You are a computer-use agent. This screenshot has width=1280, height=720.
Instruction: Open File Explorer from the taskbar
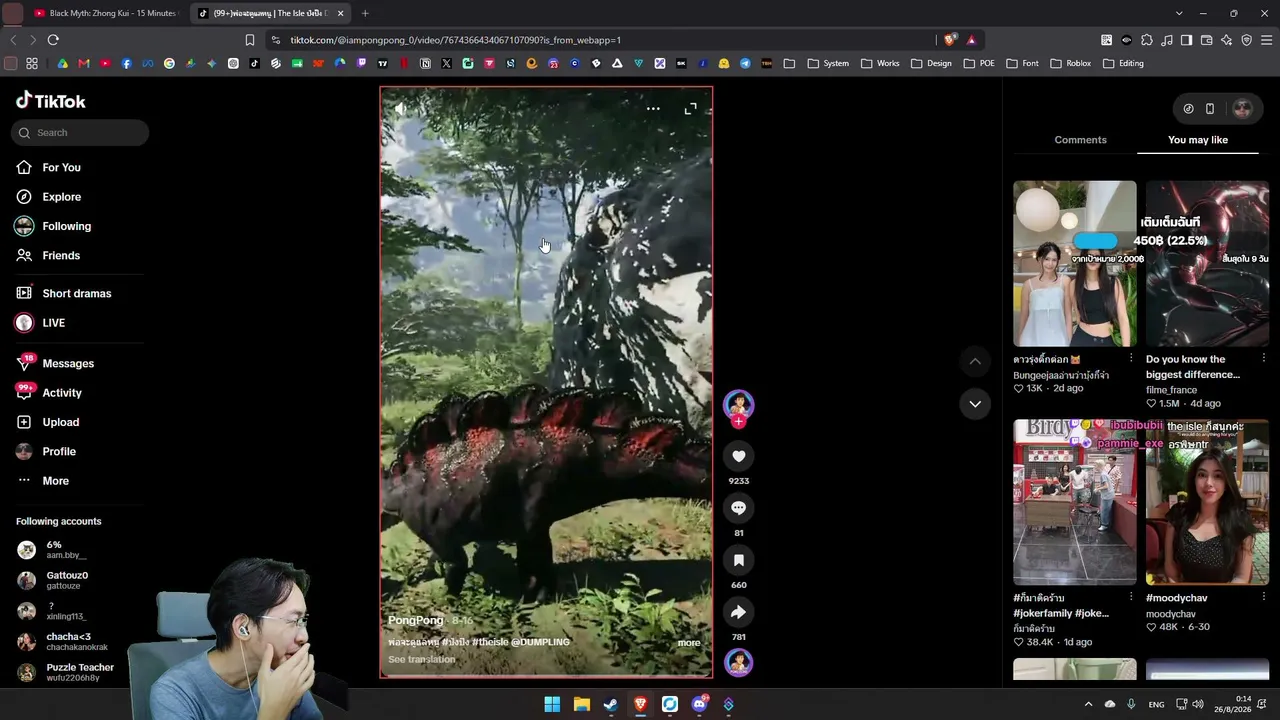[581, 704]
